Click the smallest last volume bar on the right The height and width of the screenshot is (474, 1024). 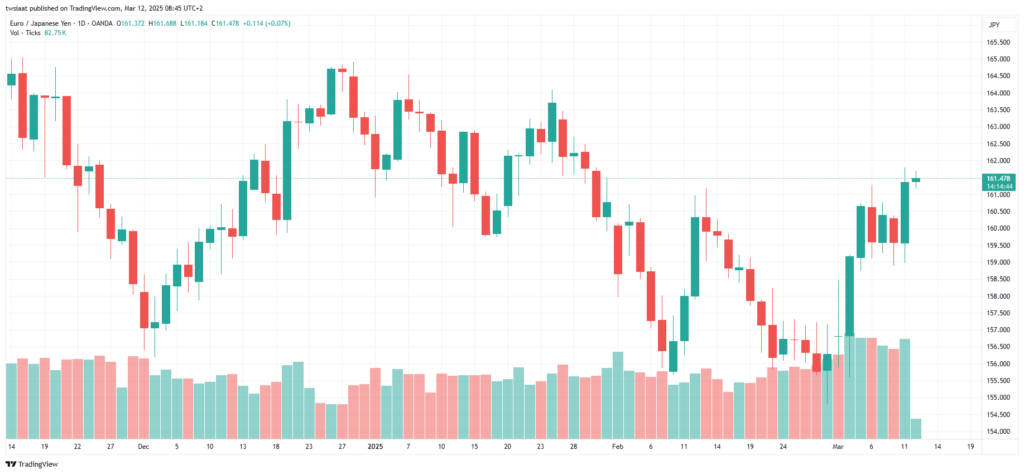pos(916,428)
